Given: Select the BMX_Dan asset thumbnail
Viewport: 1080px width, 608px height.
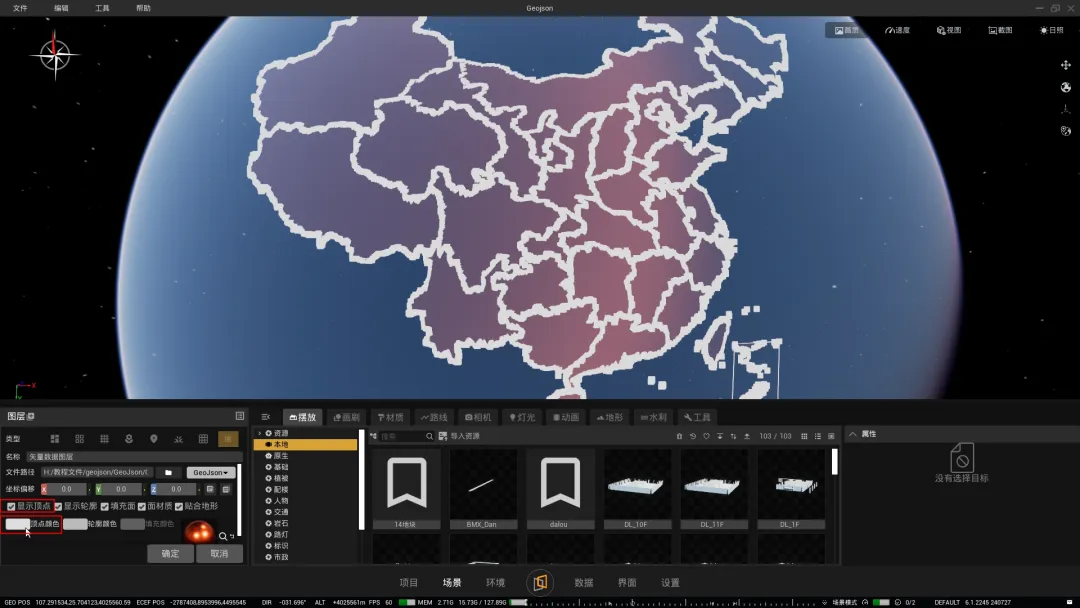Looking at the screenshot, I should [483, 490].
